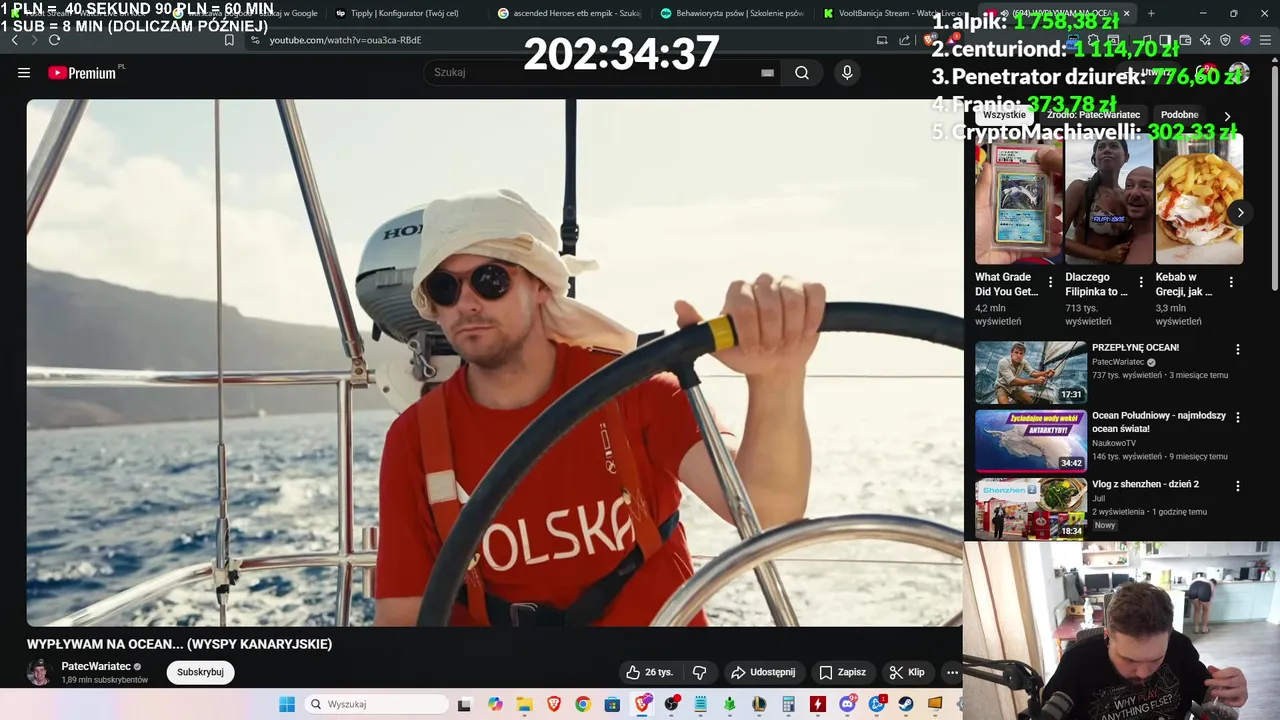Switch to 'Behawiorysta psów' browser tab

pyautogui.click(x=733, y=14)
